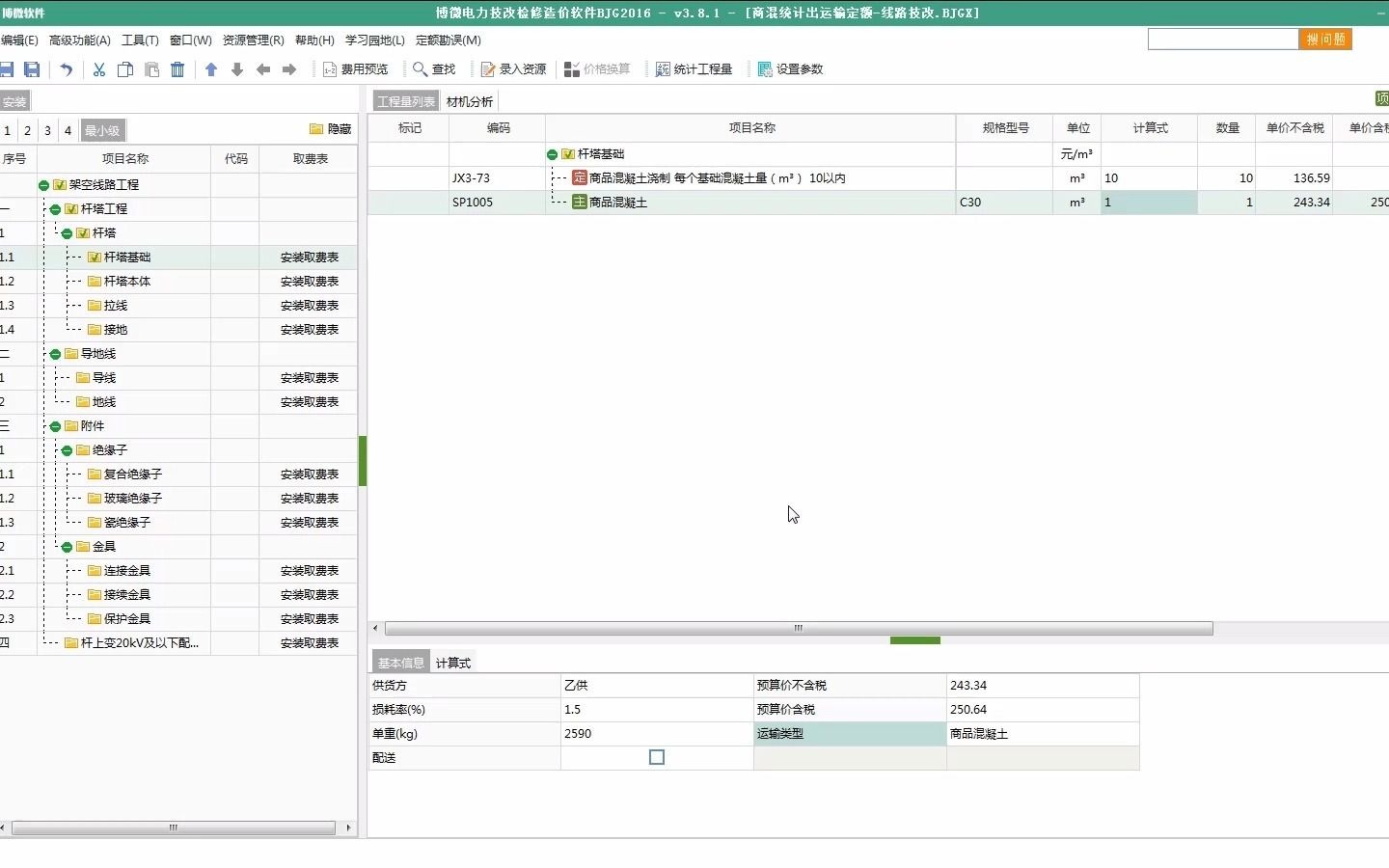Click the 删除 delete icon
This screenshot has height=868, width=1389.
[177, 68]
